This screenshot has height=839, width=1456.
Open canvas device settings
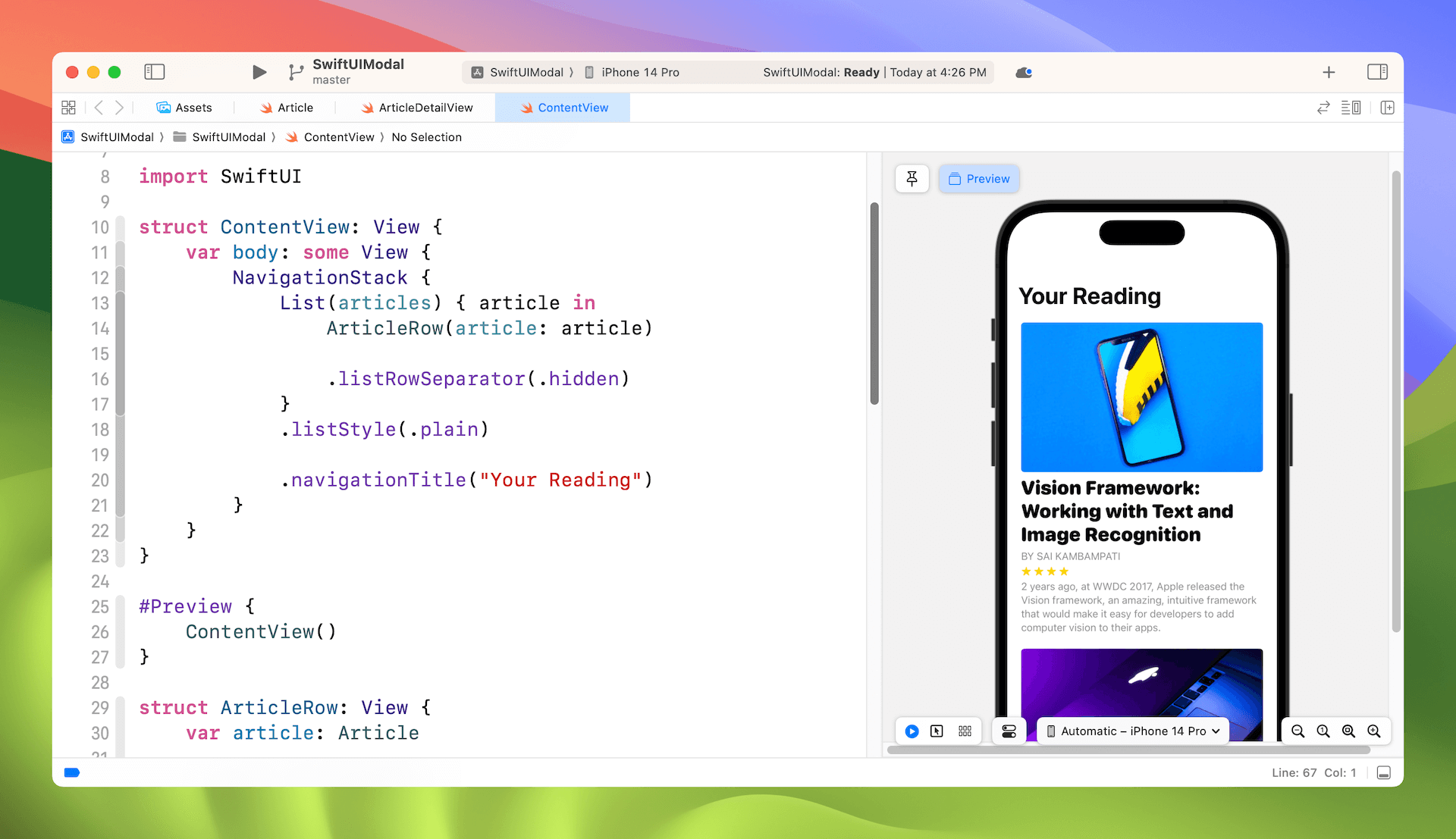point(1009,731)
